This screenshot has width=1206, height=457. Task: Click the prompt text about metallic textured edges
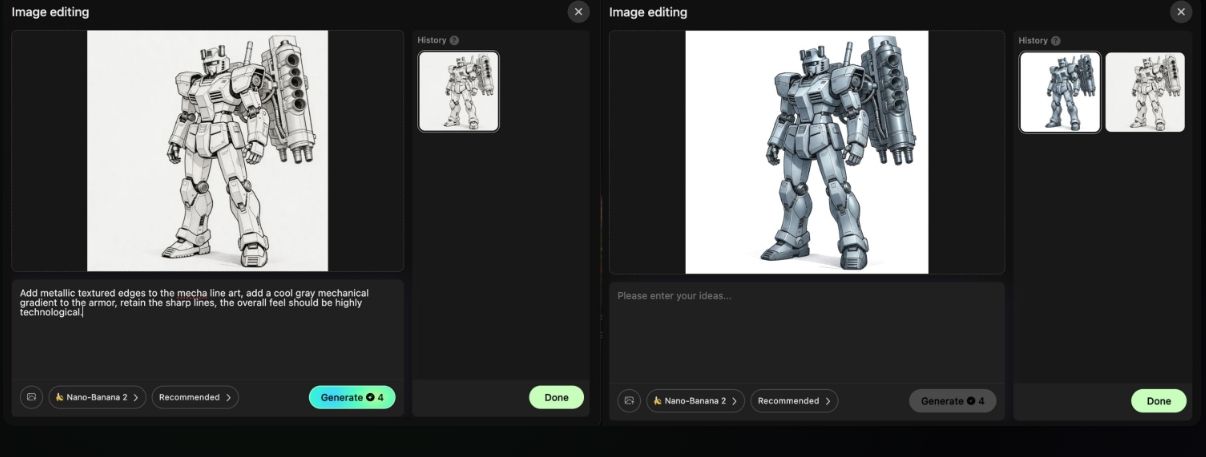194,302
